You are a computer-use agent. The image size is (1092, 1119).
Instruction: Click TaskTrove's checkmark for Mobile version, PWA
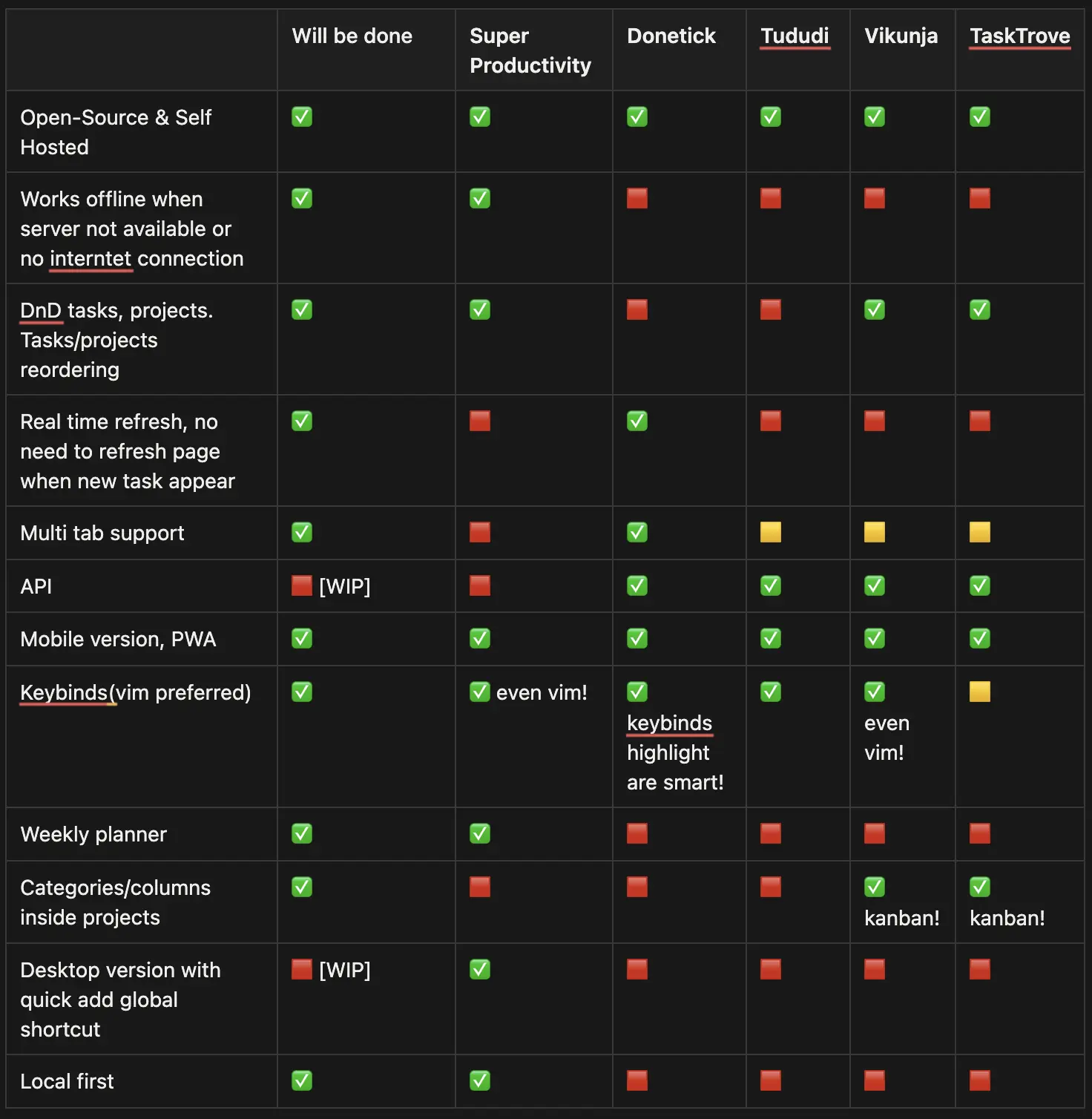pos(979,638)
